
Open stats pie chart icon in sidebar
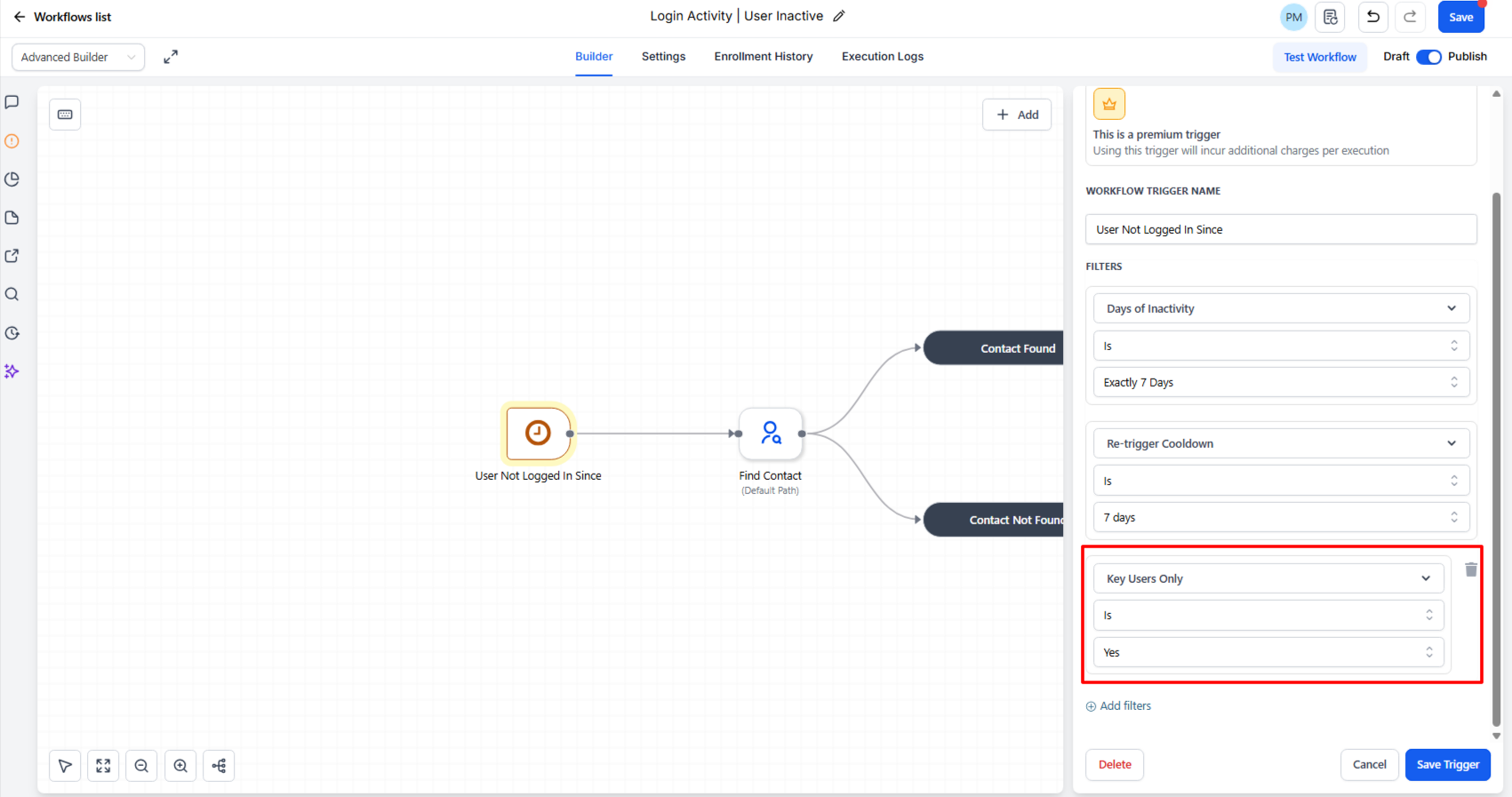coord(12,179)
